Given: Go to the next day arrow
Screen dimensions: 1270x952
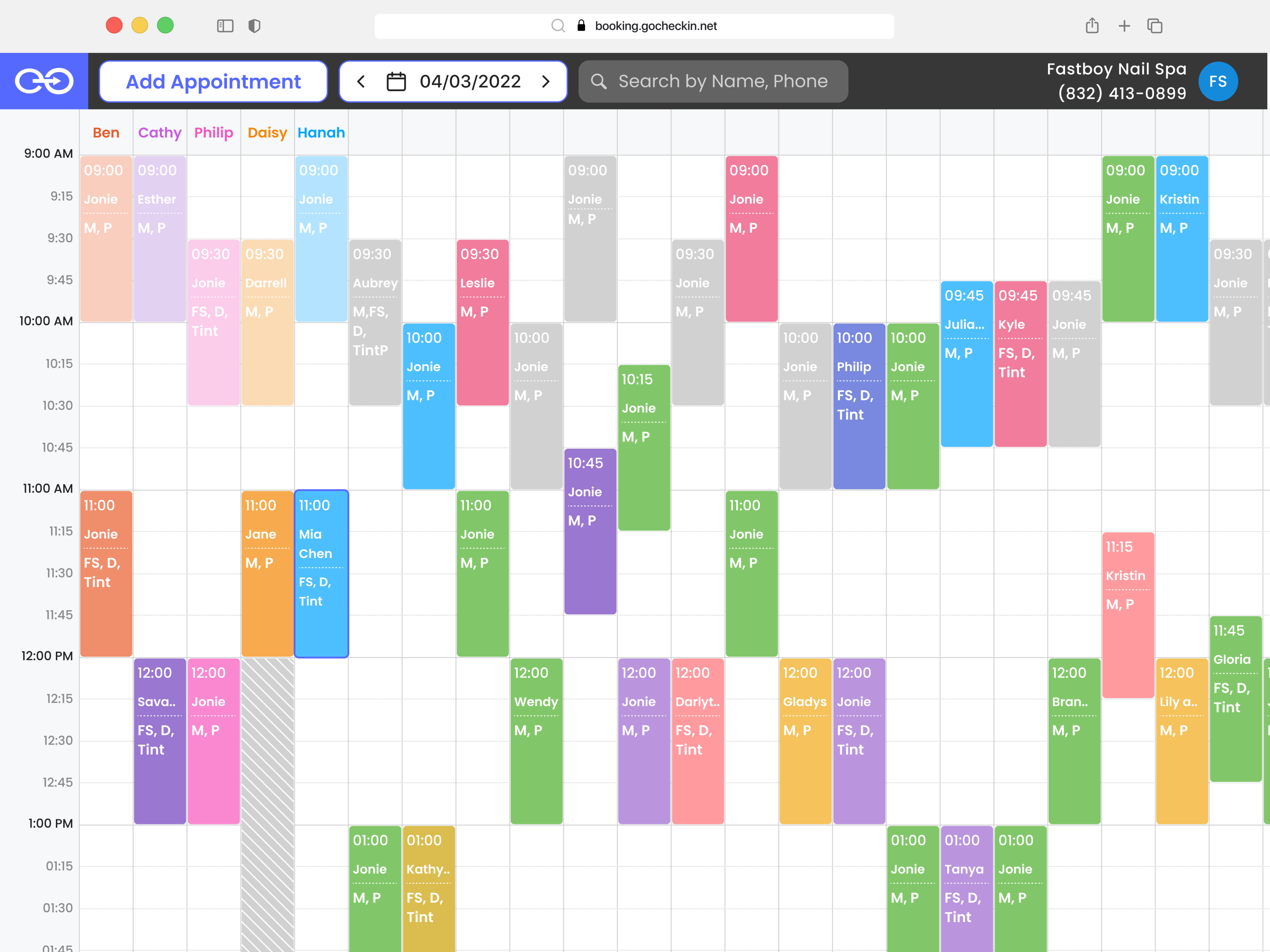Looking at the screenshot, I should 546,82.
